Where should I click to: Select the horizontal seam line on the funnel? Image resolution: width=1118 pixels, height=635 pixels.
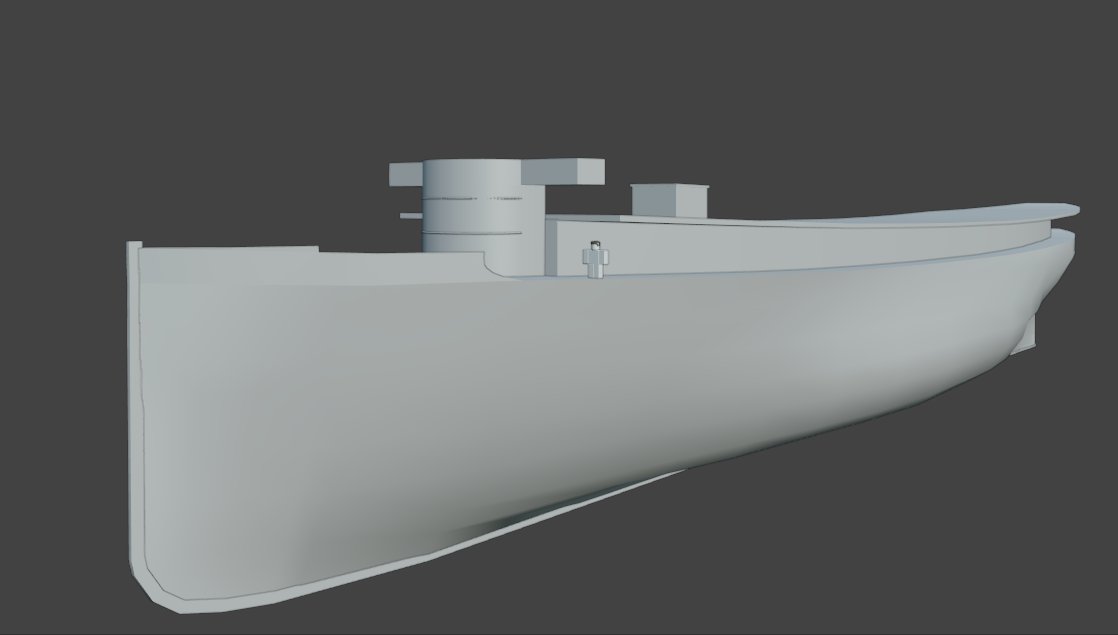(x=470, y=197)
